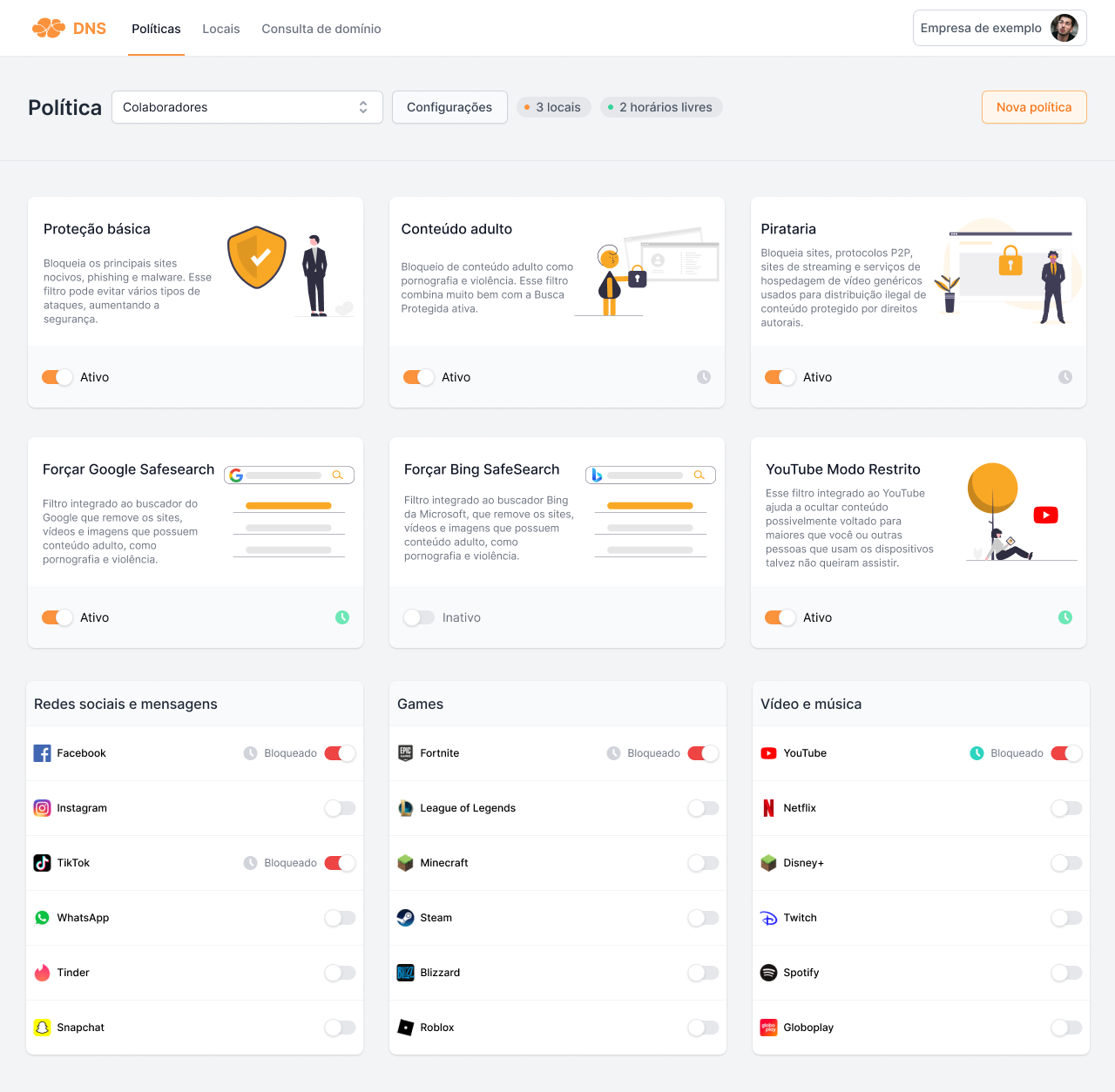1115x1092 pixels.
Task: Open the Locais tab
Action: pyautogui.click(x=221, y=29)
